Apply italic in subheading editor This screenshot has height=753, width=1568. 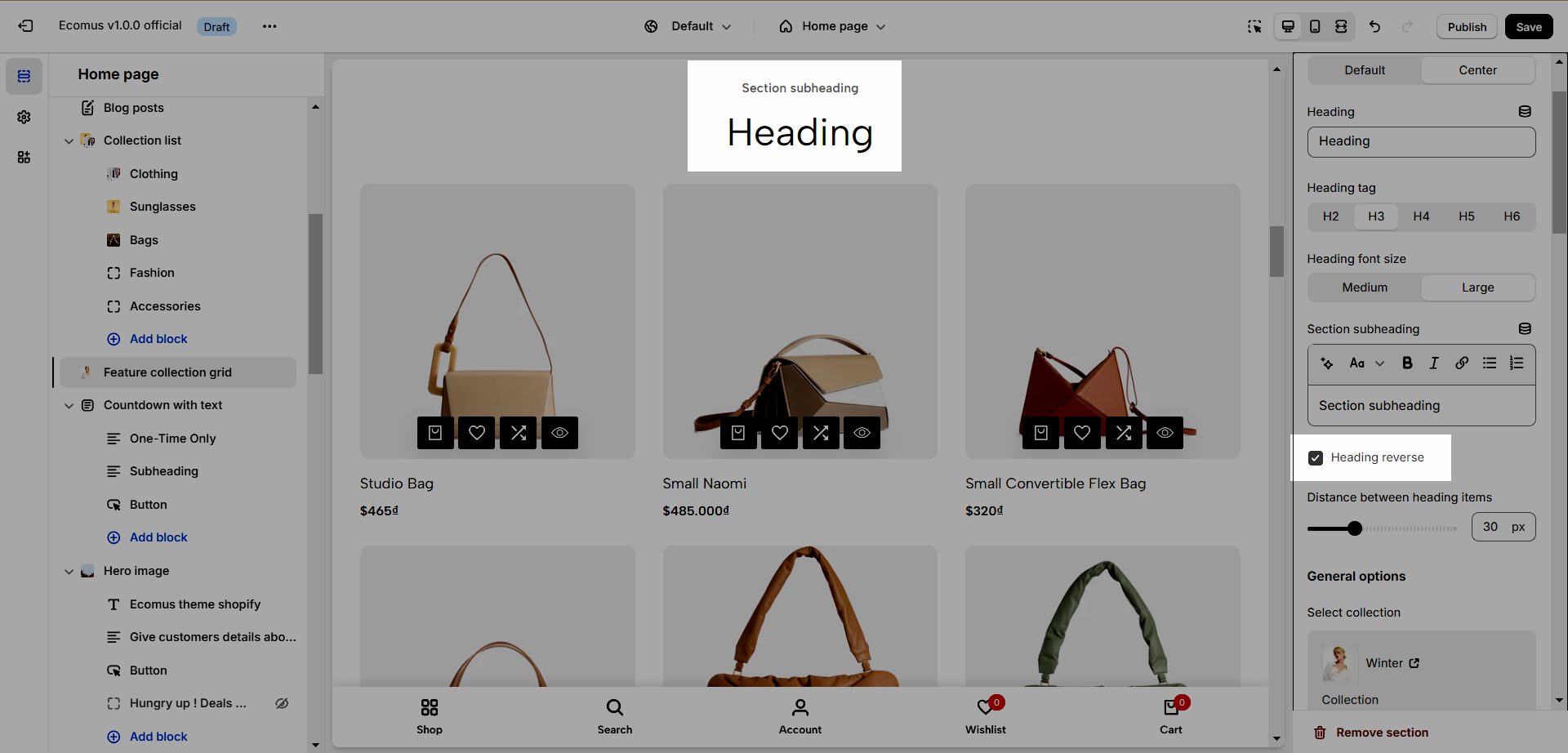(x=1434, y=363)
